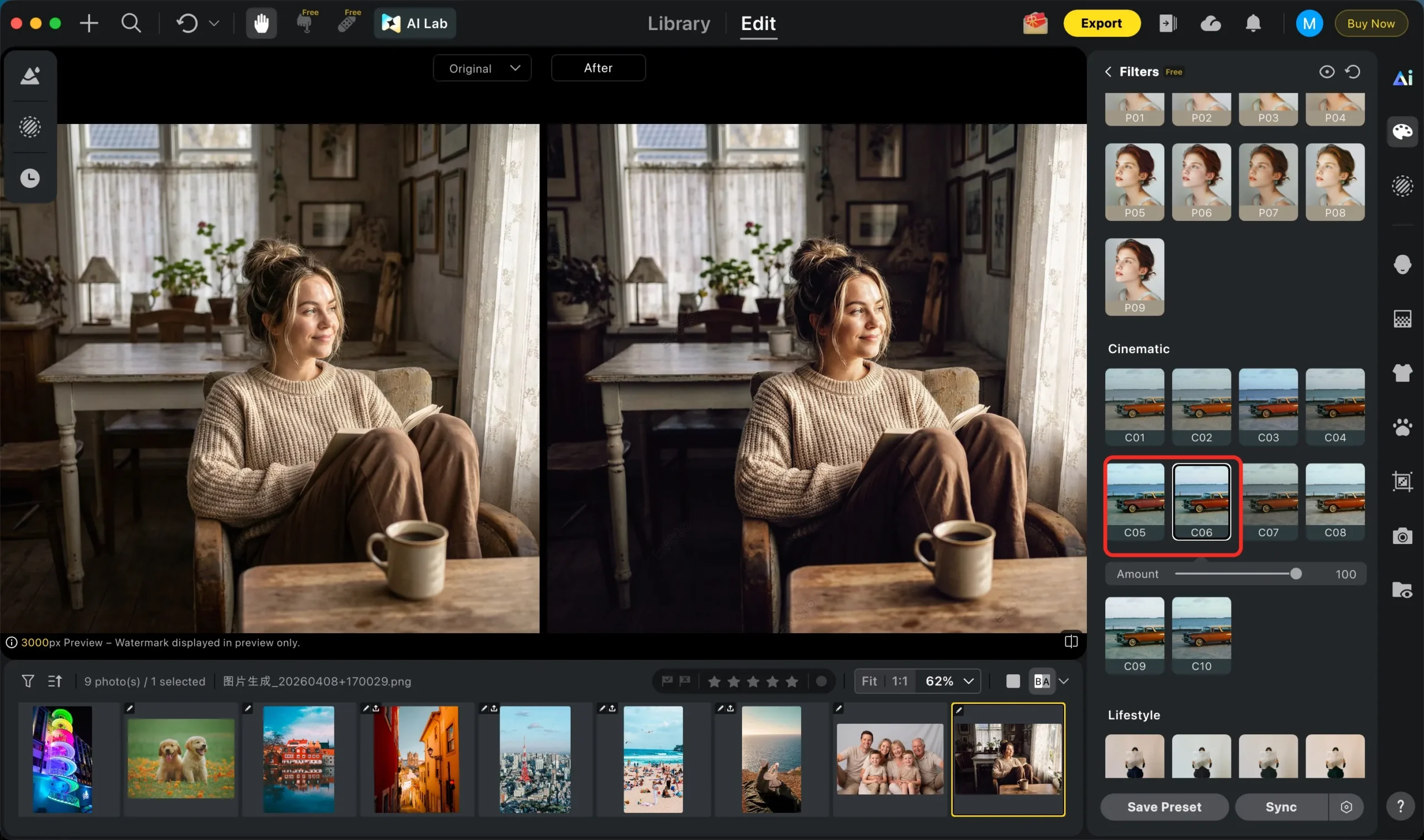1424x840 pixels.
Task: Expand the undo history arrow
Action: [214, 23]
